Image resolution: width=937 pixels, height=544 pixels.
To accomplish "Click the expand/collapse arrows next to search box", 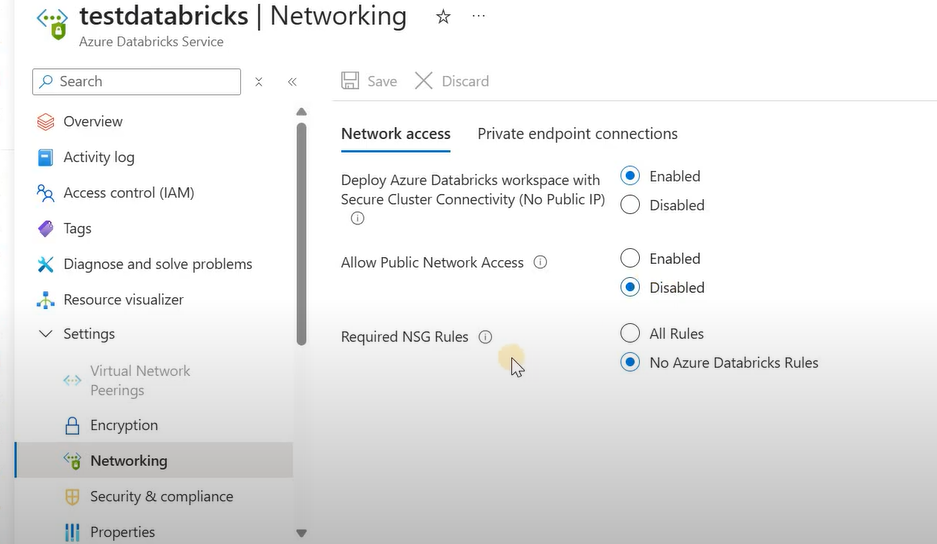I will coord(258,82).
